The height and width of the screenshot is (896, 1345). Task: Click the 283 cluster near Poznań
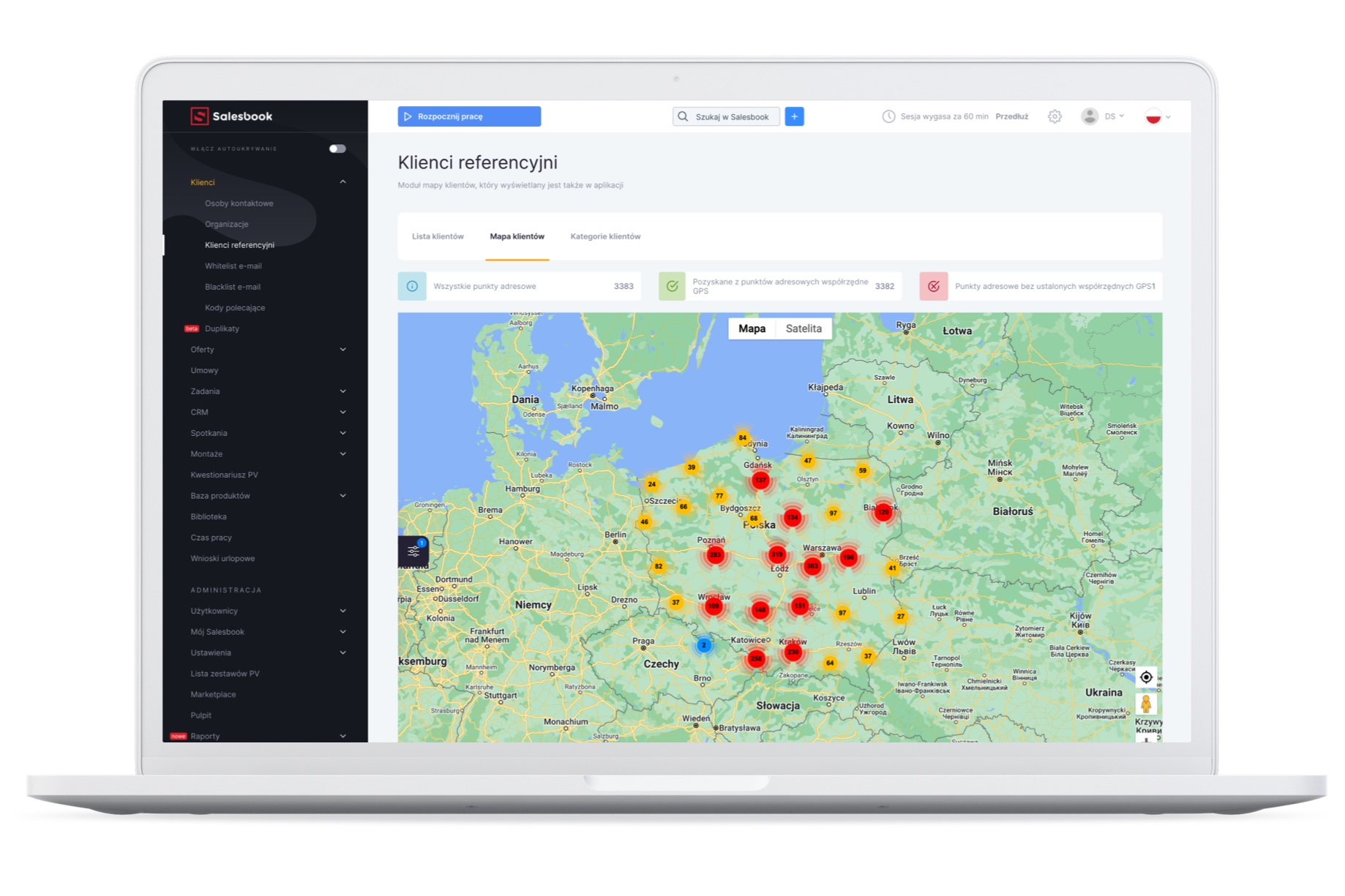coord(715,555)
